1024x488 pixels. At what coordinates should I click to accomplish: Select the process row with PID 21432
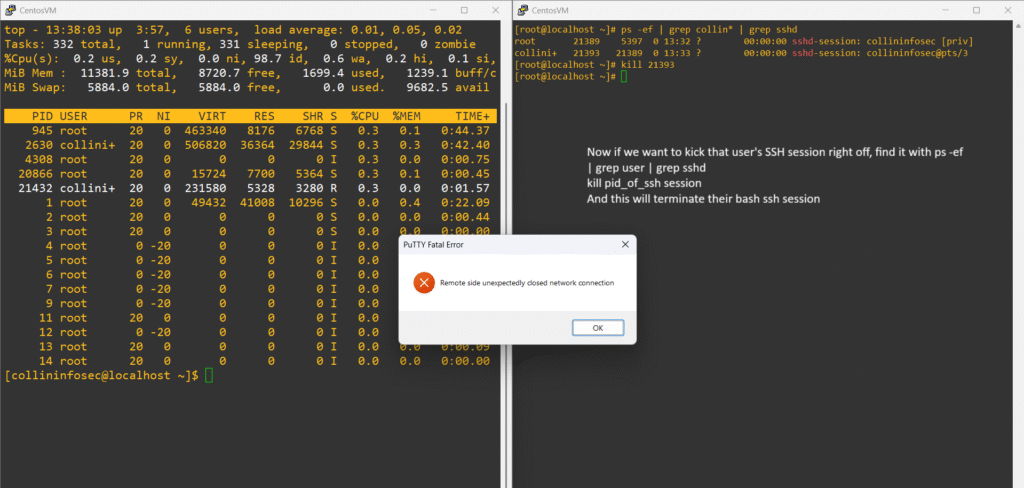pos(248,188)
